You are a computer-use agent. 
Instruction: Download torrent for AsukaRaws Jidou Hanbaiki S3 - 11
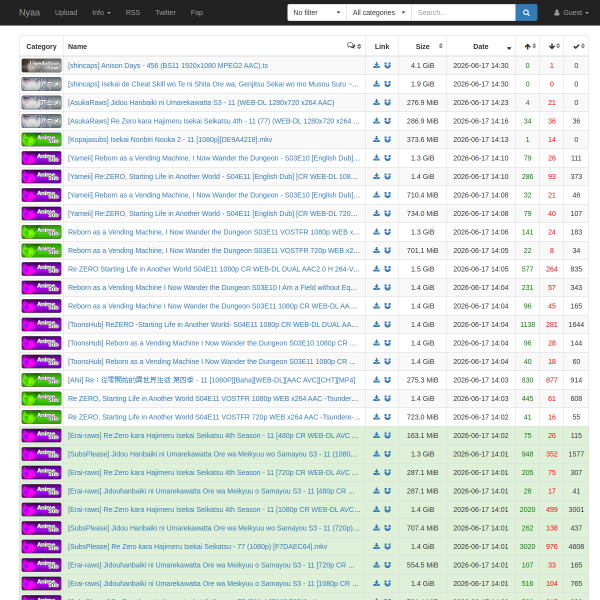point(377,103)
